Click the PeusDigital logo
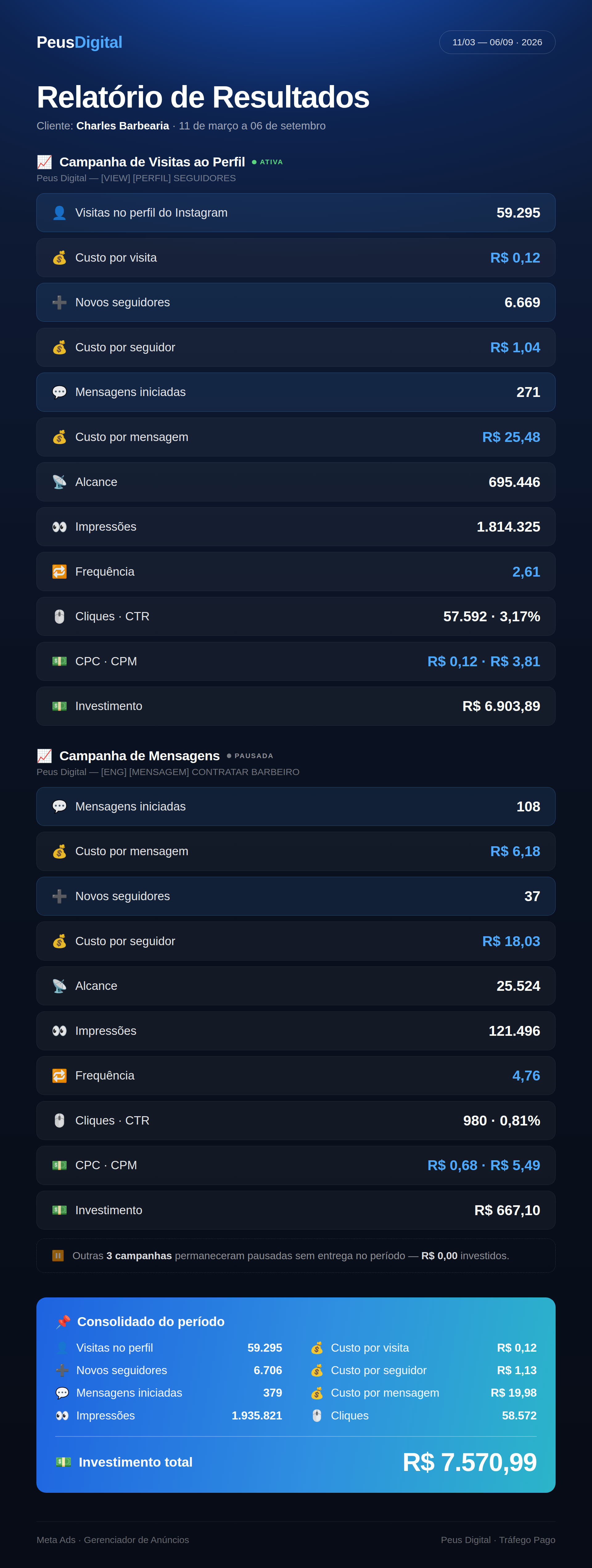The height and width of the screenshot is (1568, 592). pyautogui.click(x=79, y=42)
